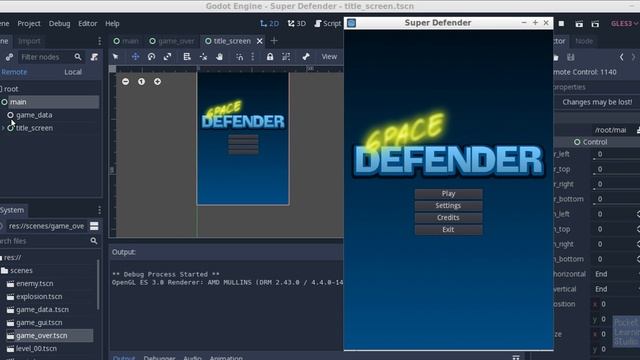Activate the Move Mode tool
The image size is (640, 360).
pos(135,57)
